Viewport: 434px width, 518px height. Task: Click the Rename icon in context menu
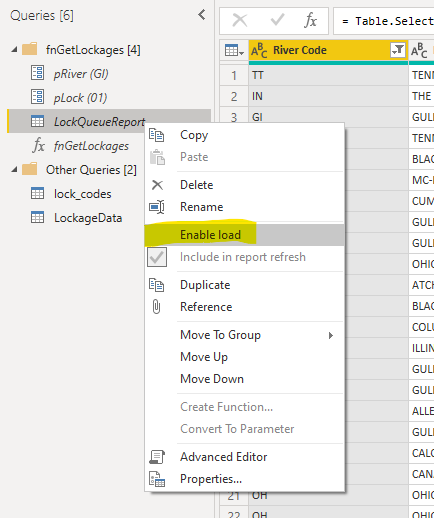(157, 207)
